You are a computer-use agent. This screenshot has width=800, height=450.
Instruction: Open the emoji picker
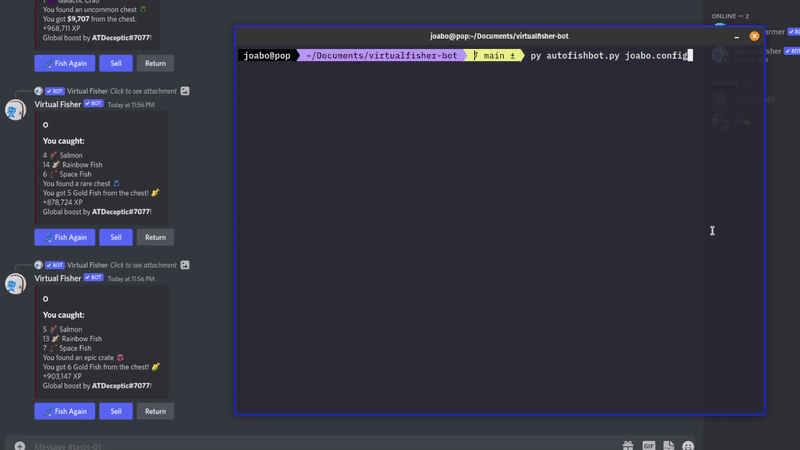(688, 446)
